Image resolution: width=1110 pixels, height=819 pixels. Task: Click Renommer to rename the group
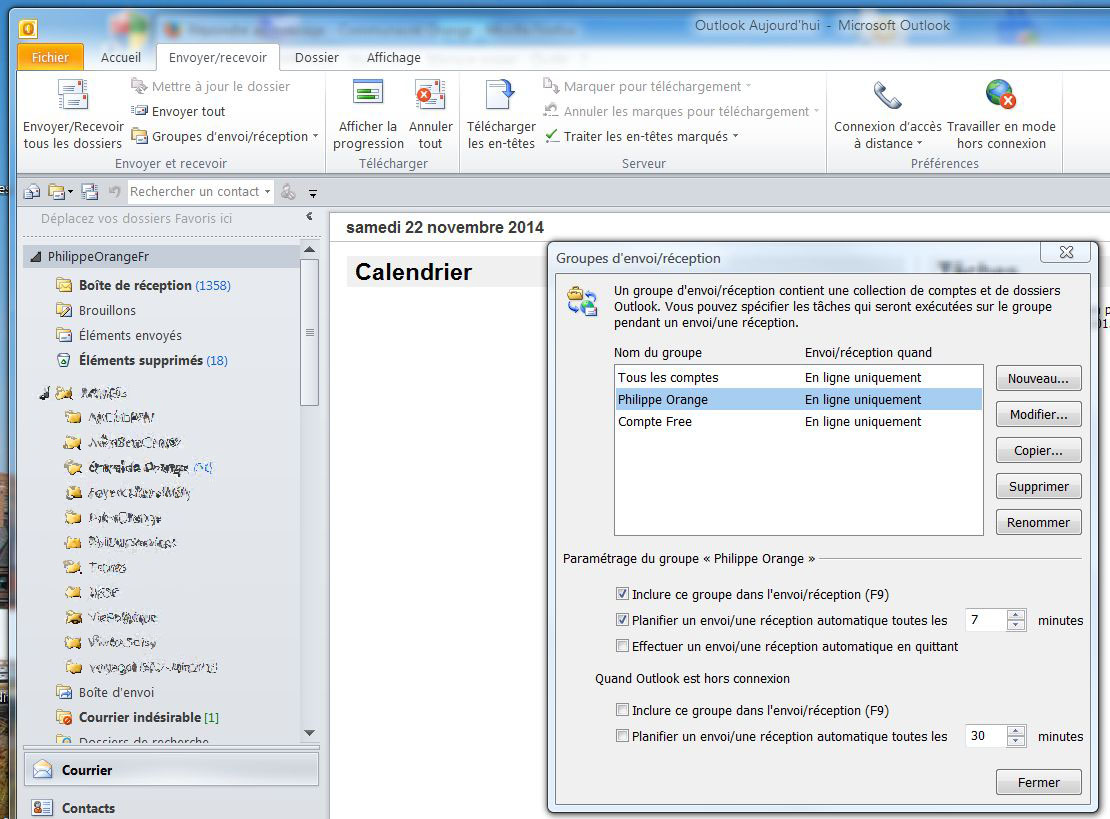point(1037,521)
